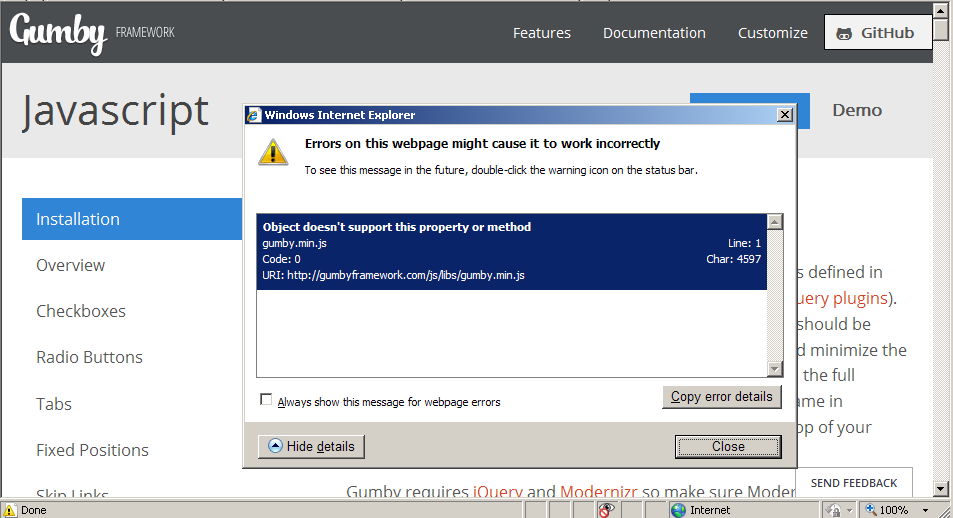This screenshot has height=518, width=953.
Task: Click the Done status text
Action: click(x=33, y=510)
